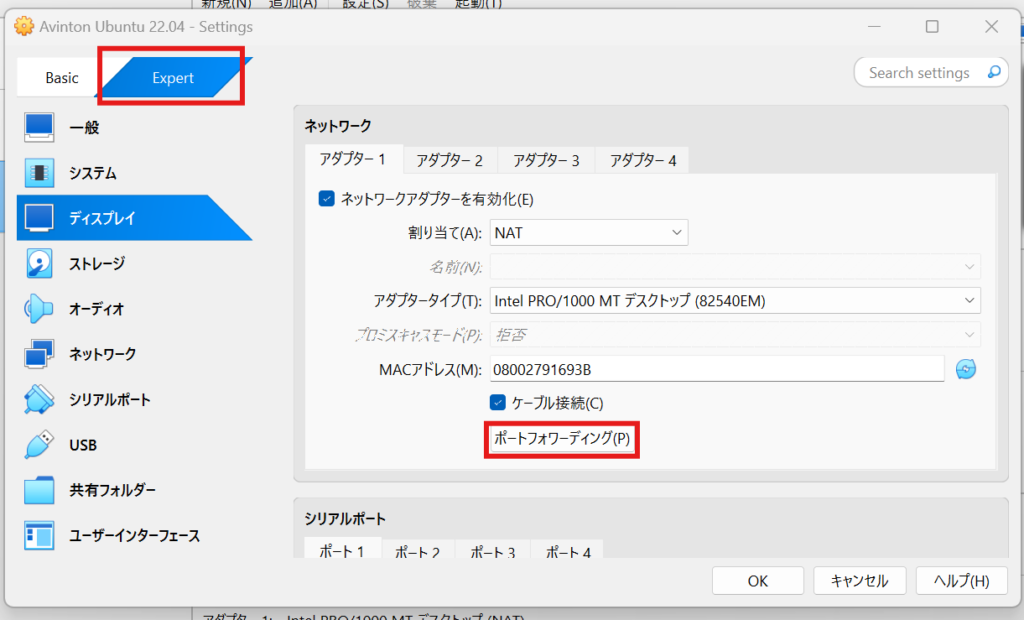
Task: Click the search magnifier in Search settings
Action: [x=994, y=72]
